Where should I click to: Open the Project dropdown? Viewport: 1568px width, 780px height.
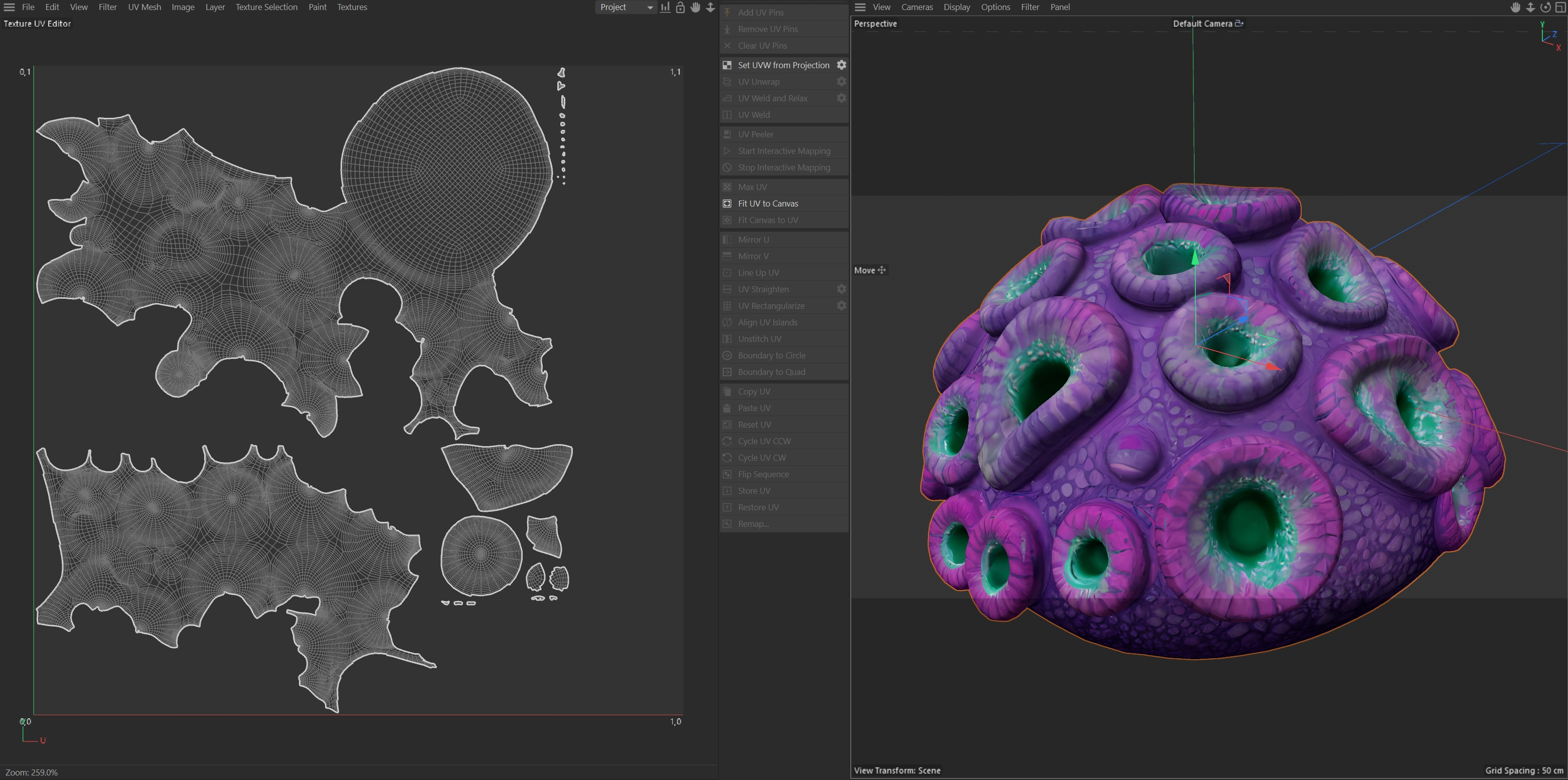pyautogui.click(x=625, y=8)
